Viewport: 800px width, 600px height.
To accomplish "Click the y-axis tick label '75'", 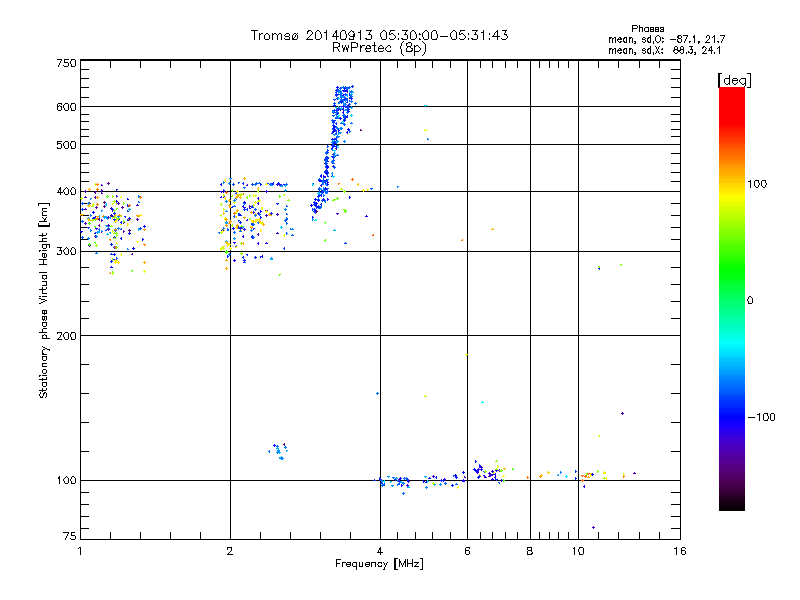I will [70, 536].
